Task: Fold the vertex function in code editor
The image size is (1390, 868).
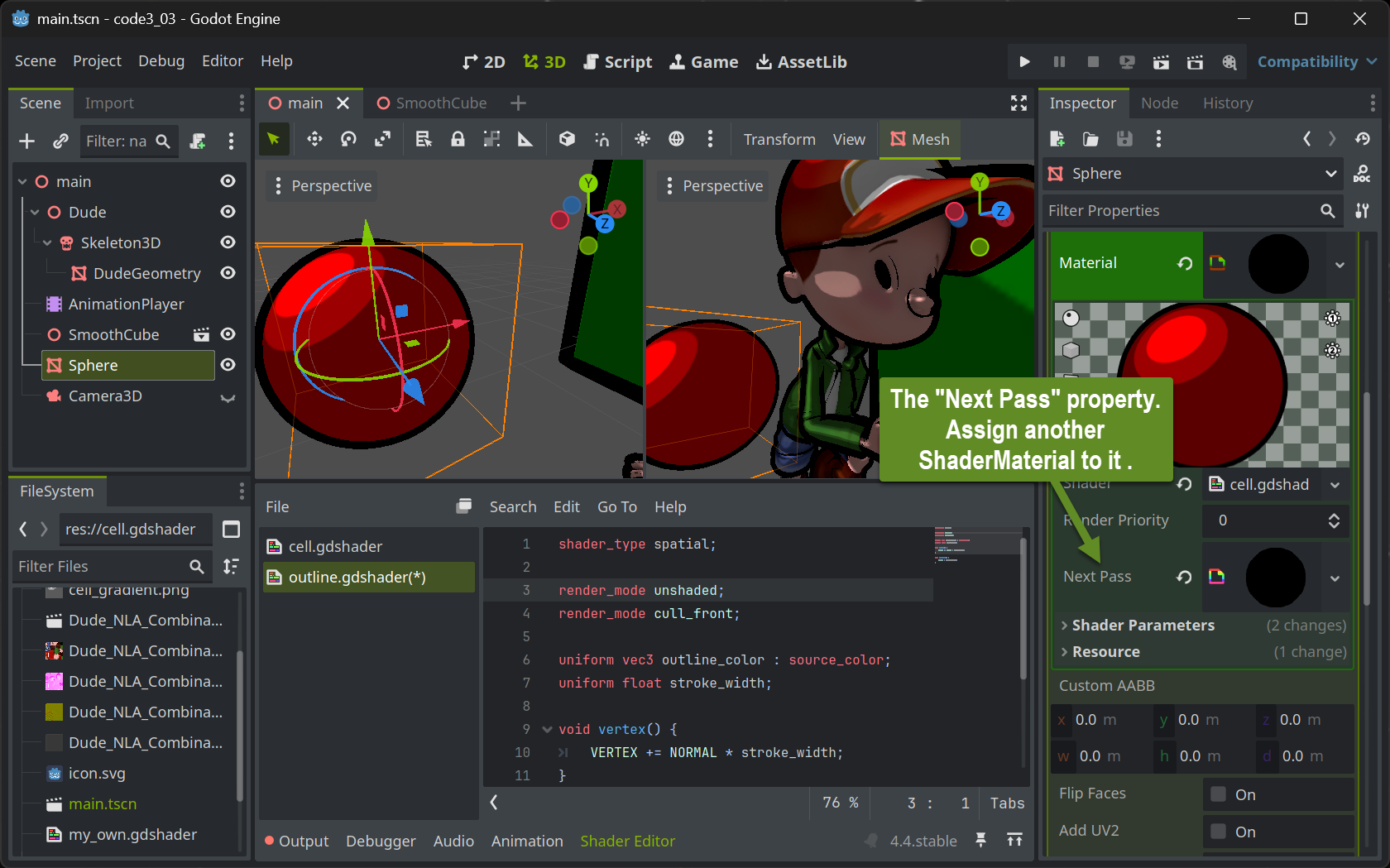Action: click(x=547, y=730)
